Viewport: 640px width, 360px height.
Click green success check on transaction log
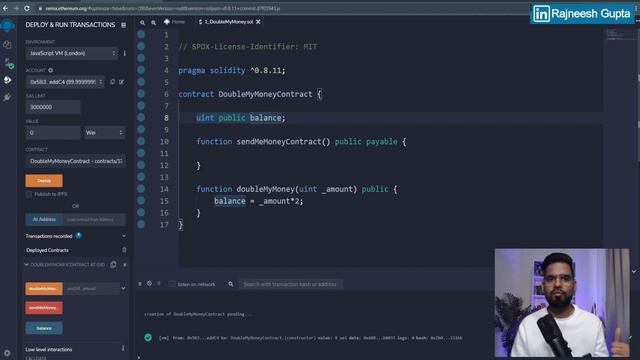click(x=148, y=338)
